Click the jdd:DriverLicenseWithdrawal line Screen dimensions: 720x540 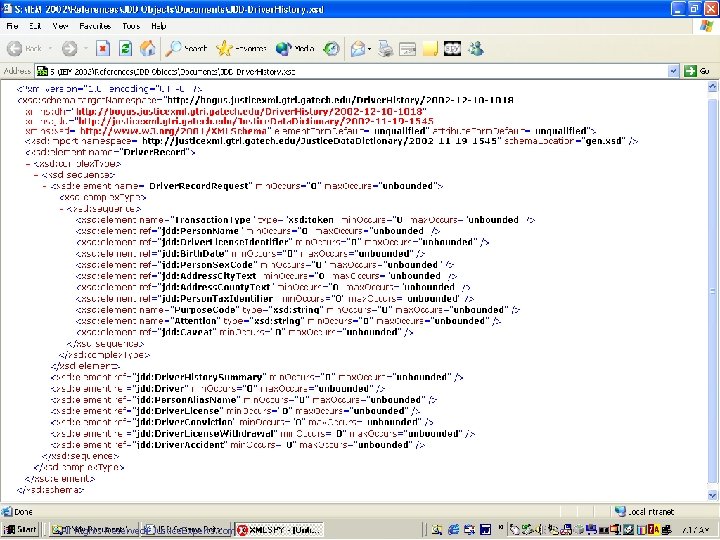point(263,433)
